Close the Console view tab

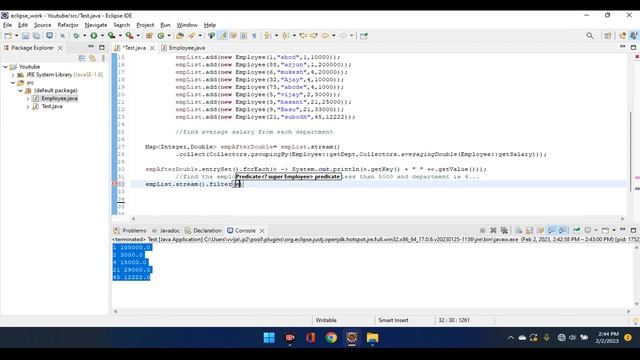(262, 231)
